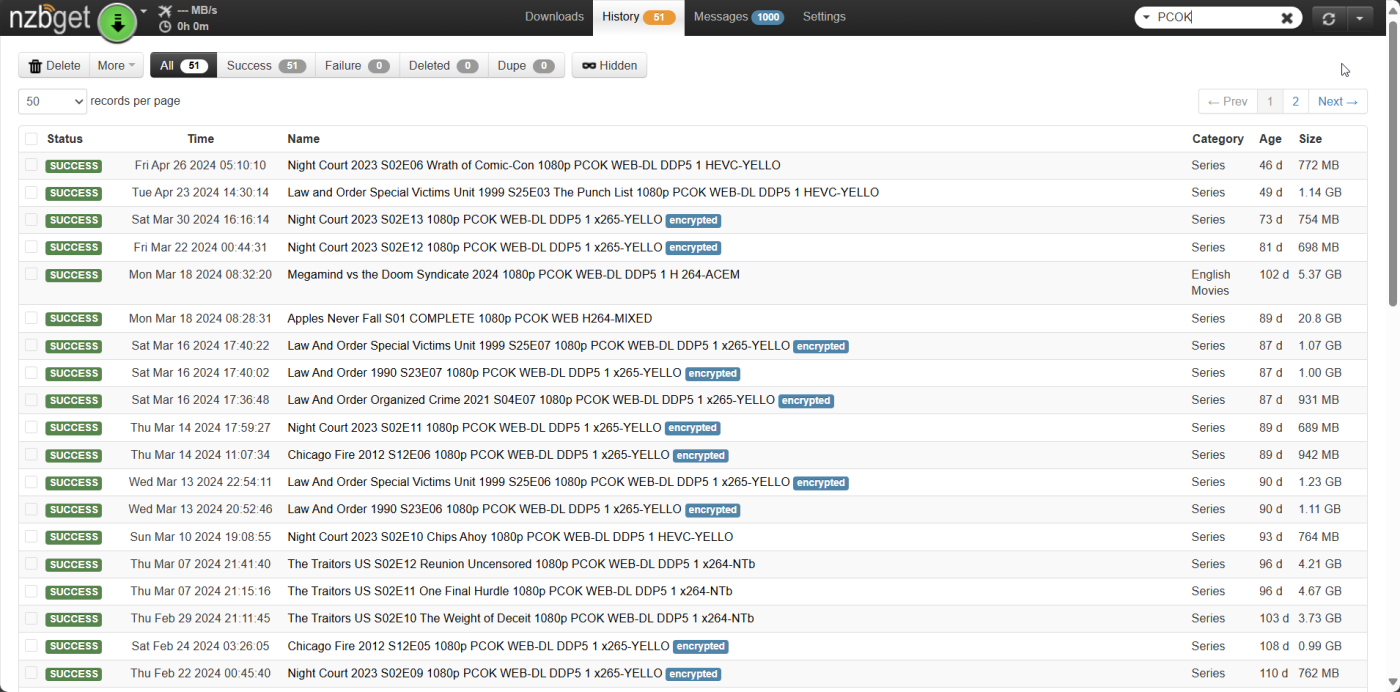Click the green download pause button
The height and width of the screenshot is (692, 1400).
118,22
